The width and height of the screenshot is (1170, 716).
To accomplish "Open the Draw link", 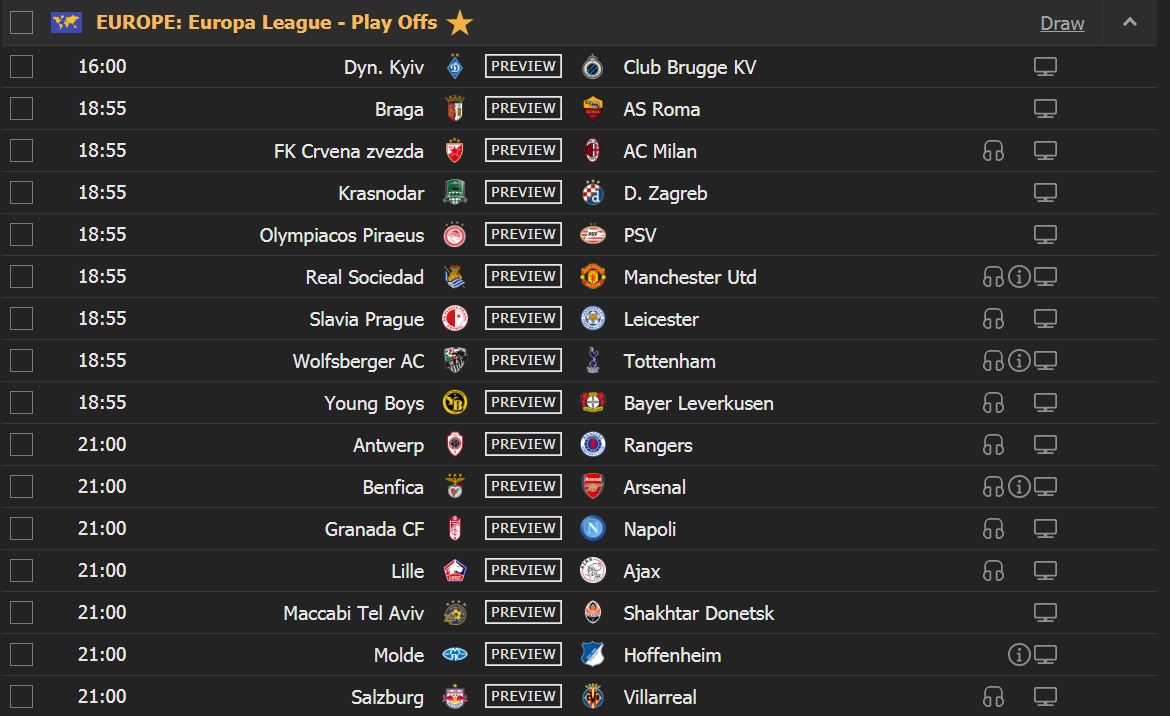I will (1062, 23).
